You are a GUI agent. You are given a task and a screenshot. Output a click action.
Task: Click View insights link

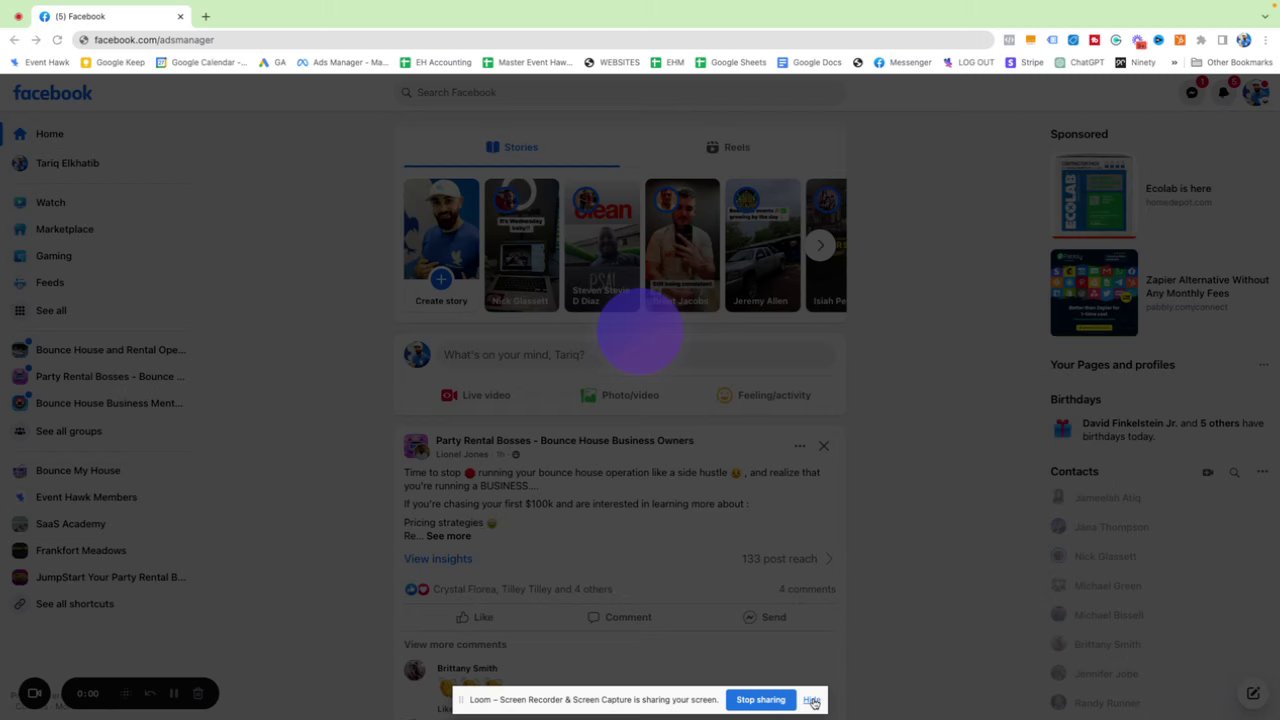coord(438,559)
